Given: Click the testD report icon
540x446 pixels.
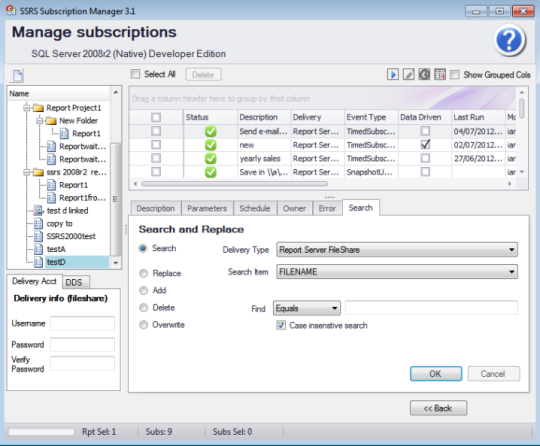Looking at the screenshot, I should click(x=39, y=262).
